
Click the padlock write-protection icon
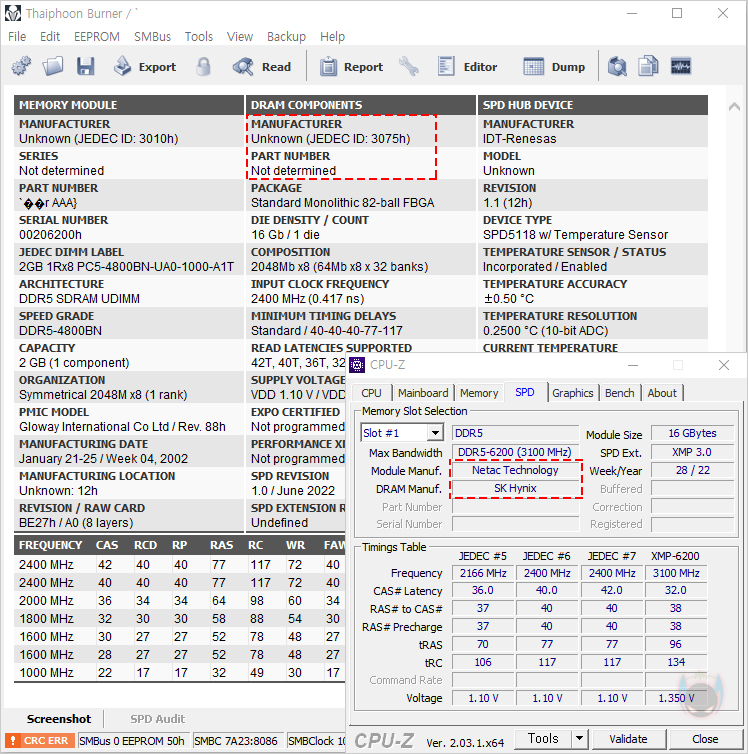(x=203, y=66)
